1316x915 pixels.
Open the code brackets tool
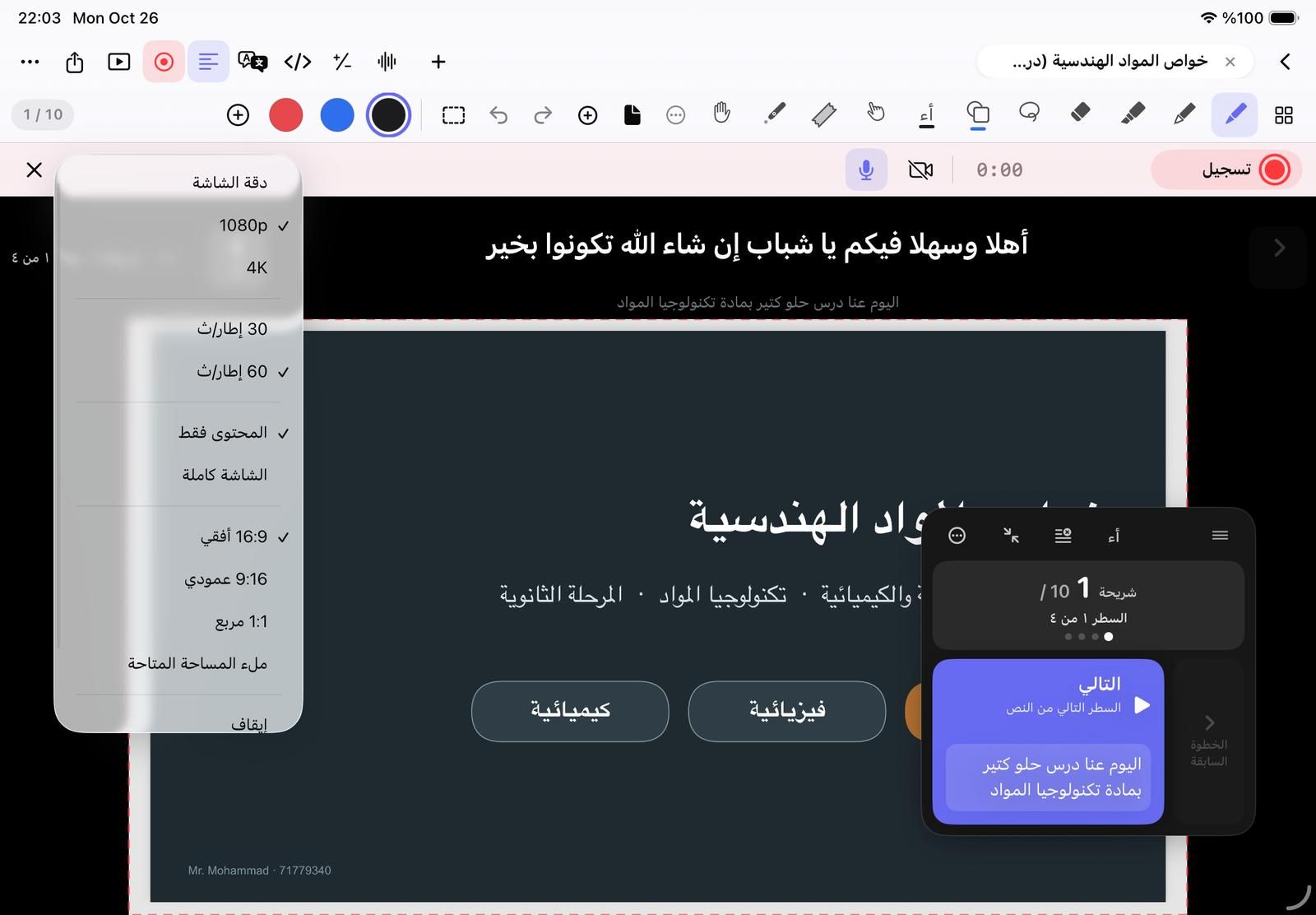point(298,62)
